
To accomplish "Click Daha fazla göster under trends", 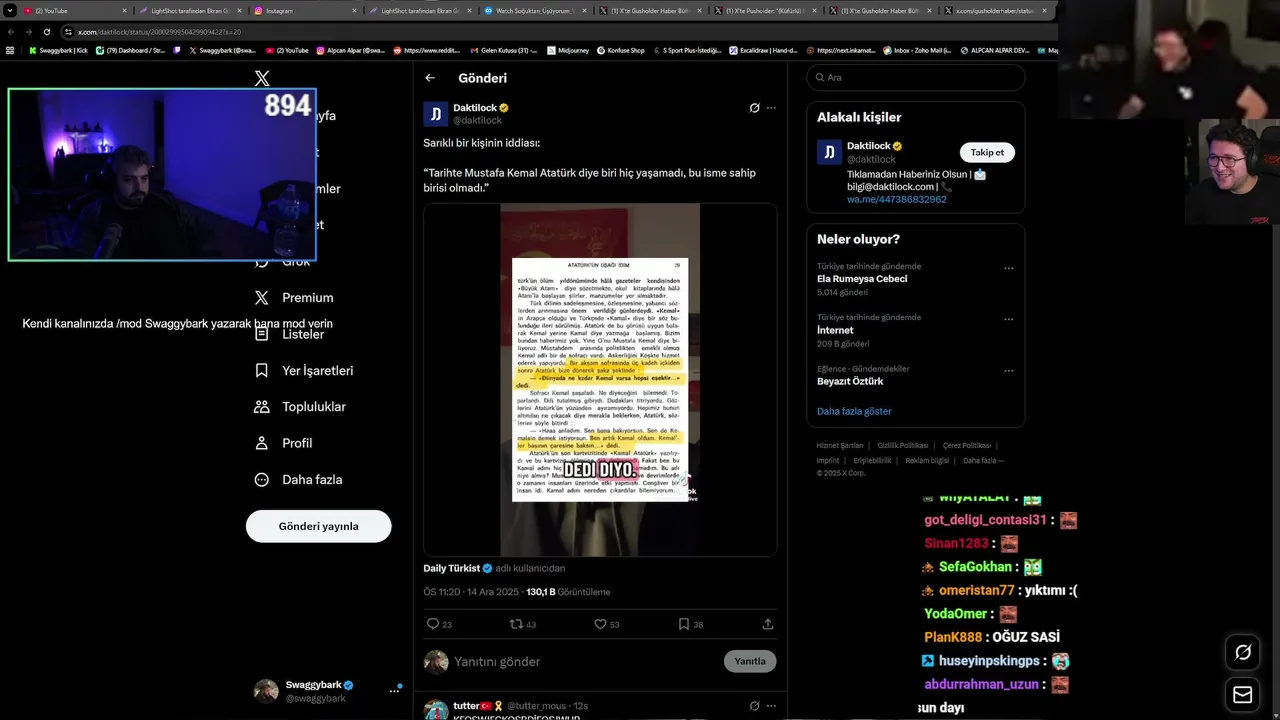I will (x=854, y=411).
